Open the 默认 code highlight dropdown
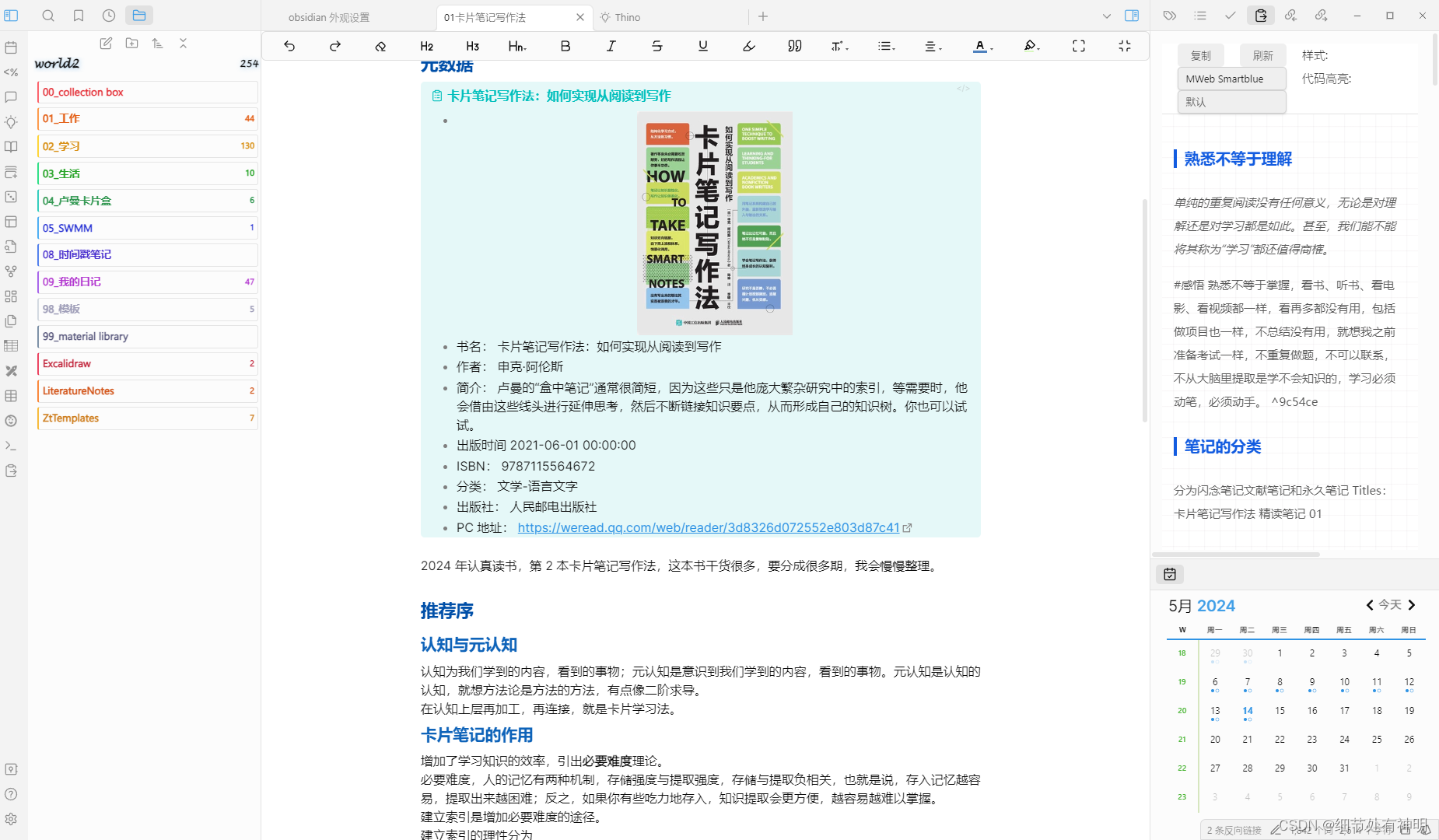Viewport: 1439px width, 840px height. [1231, 102]
